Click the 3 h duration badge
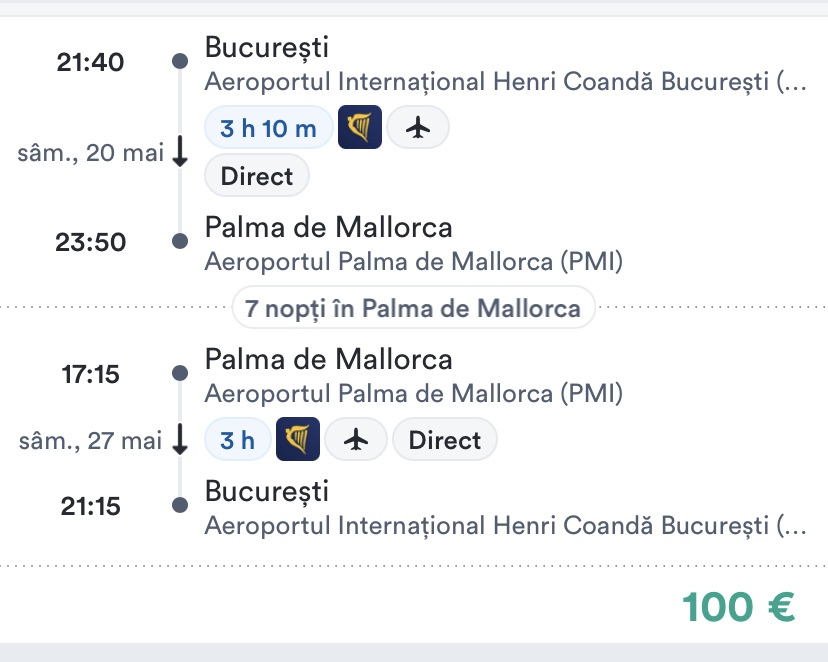Viewport: 828px width, 662px height. coord(237,440)
